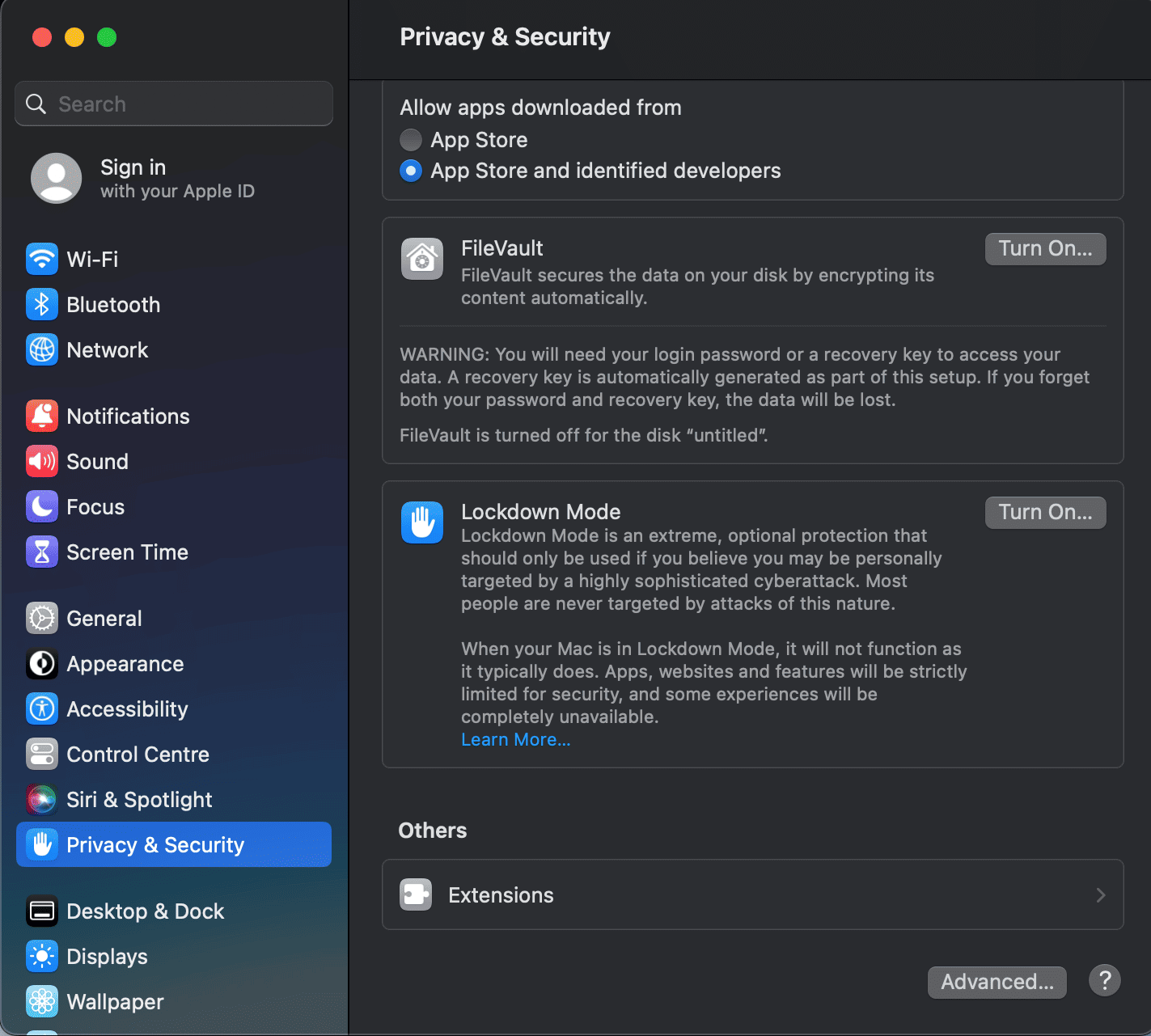Click the General gear icon

[42, 618]
